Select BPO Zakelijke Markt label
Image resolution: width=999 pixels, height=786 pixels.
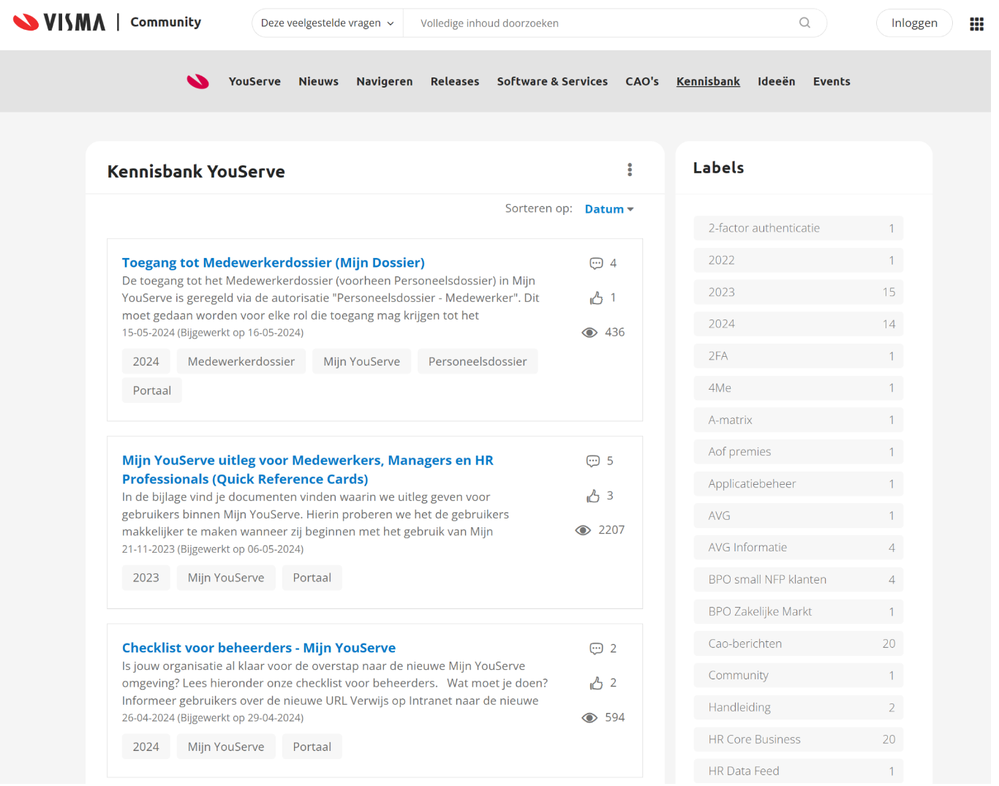coord(798,611)
